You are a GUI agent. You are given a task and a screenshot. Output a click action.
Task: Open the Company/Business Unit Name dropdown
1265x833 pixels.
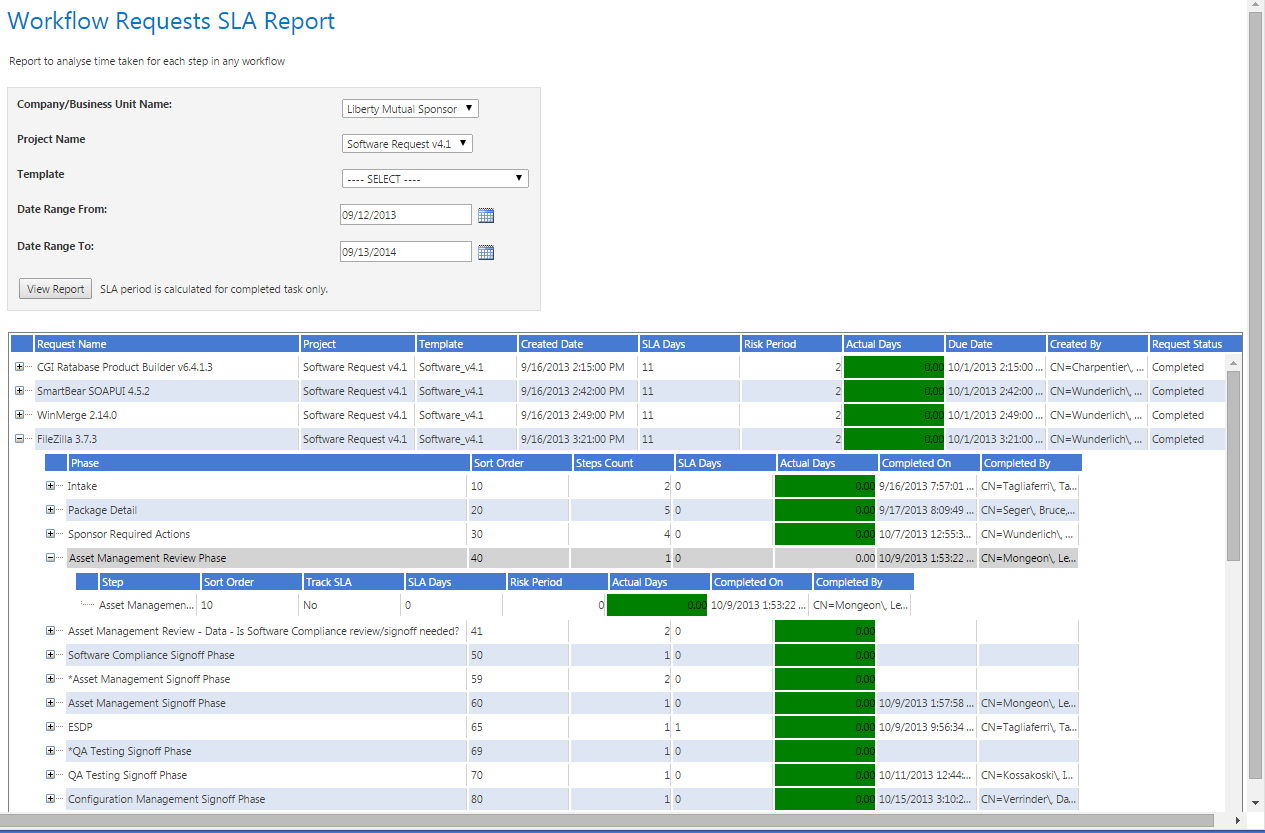[x=410, y=109]
